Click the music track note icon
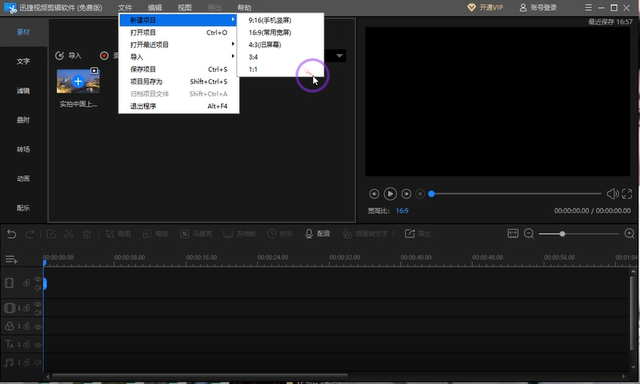The image size is (640, 384). (9, 362)
